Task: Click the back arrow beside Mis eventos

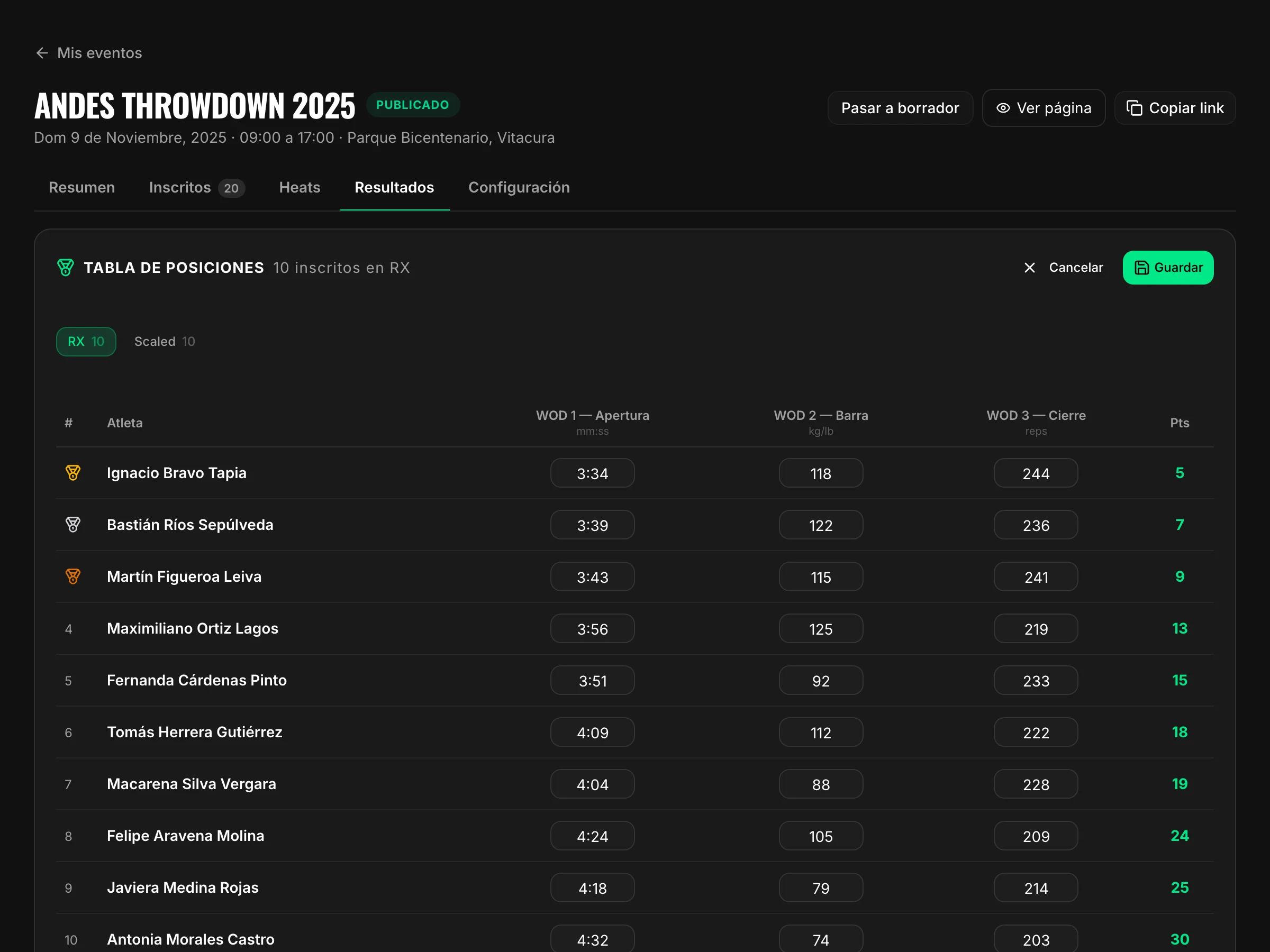Action: click(x=42, y=53)
